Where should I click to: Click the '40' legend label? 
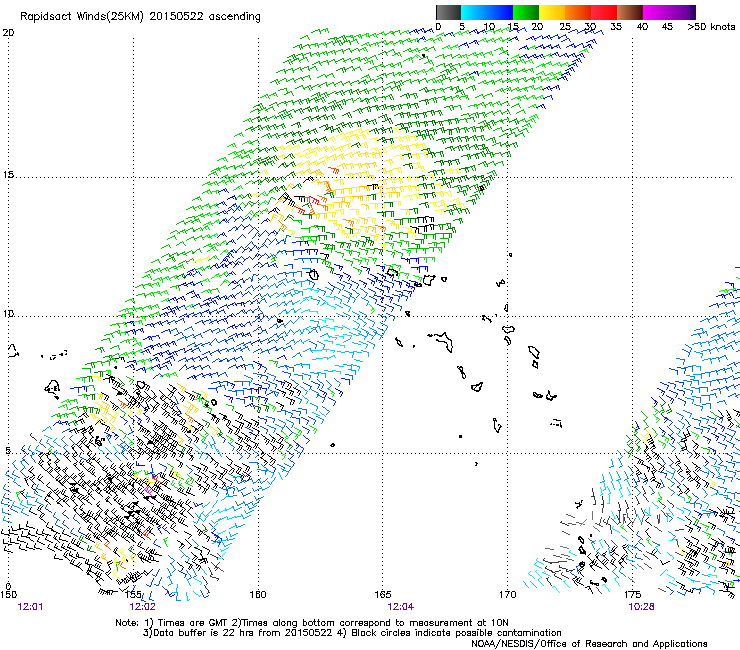[x=642, y=27]
